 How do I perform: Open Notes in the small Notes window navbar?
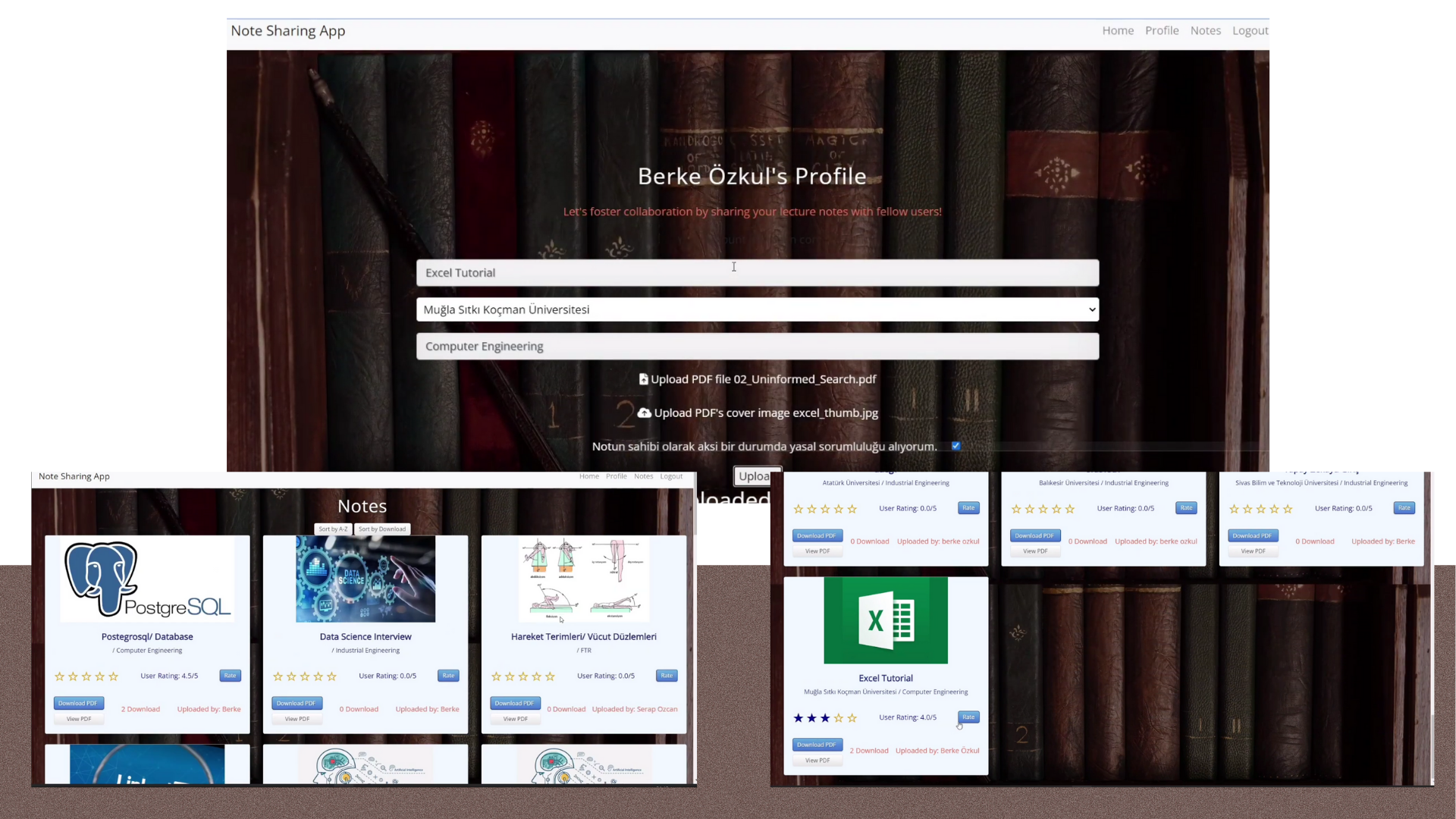point(644,476)
